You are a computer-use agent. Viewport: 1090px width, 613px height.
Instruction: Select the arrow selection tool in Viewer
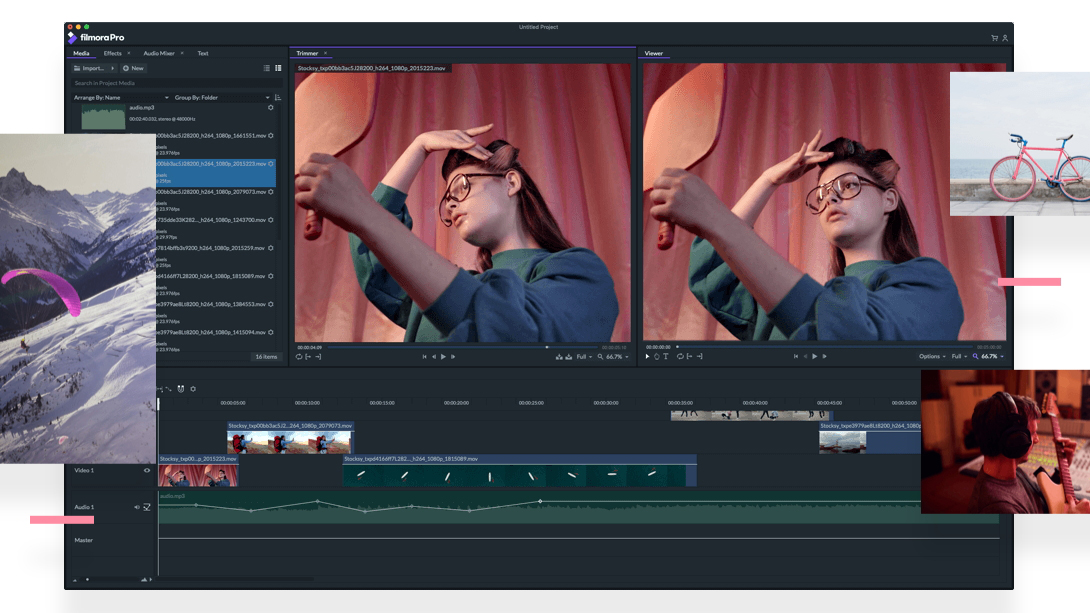(x=647, y=357)
